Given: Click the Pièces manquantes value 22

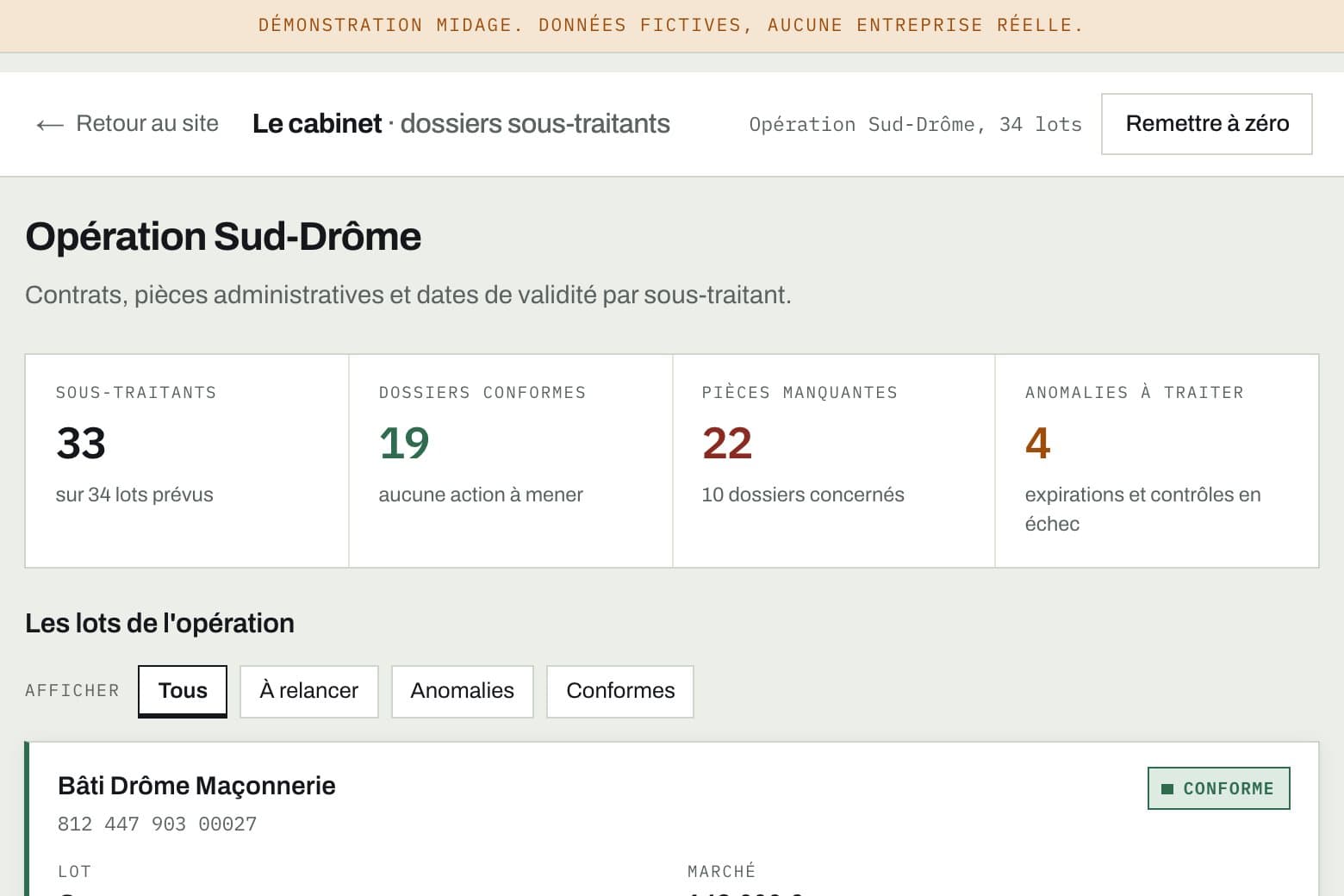Looking at the screenshot, I should [727, 444].
